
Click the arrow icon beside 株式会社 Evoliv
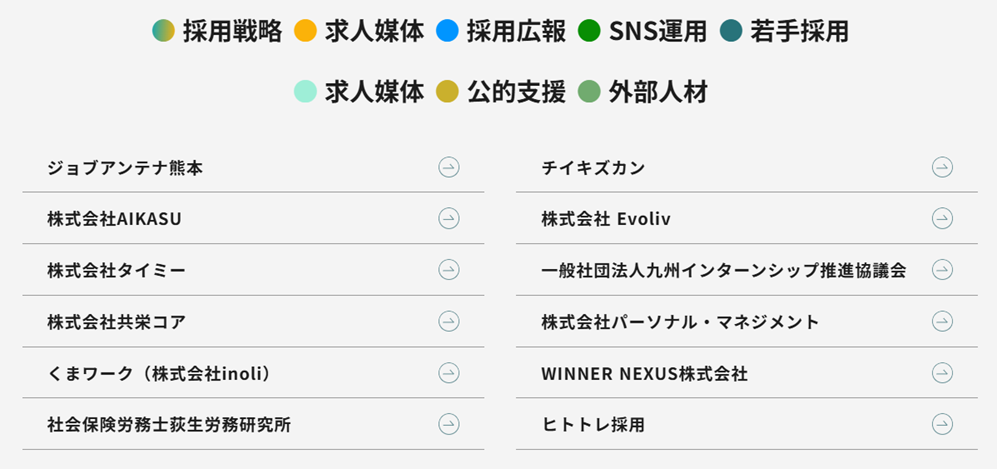[942, 218]
